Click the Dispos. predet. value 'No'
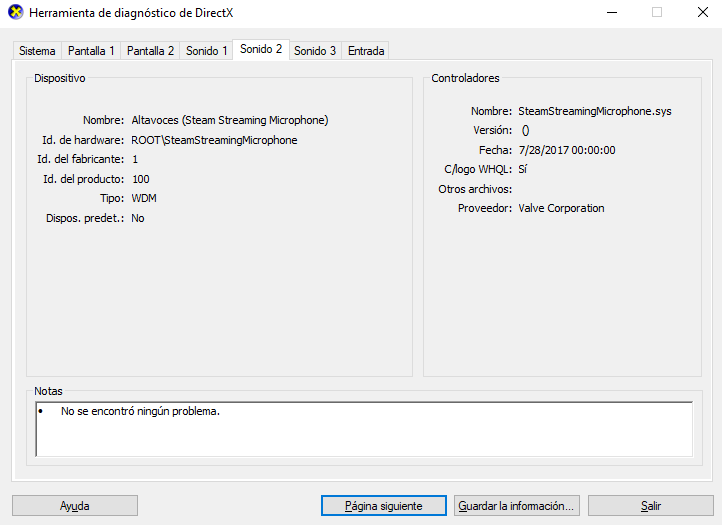The image size is (722, 525). (138, 218)
